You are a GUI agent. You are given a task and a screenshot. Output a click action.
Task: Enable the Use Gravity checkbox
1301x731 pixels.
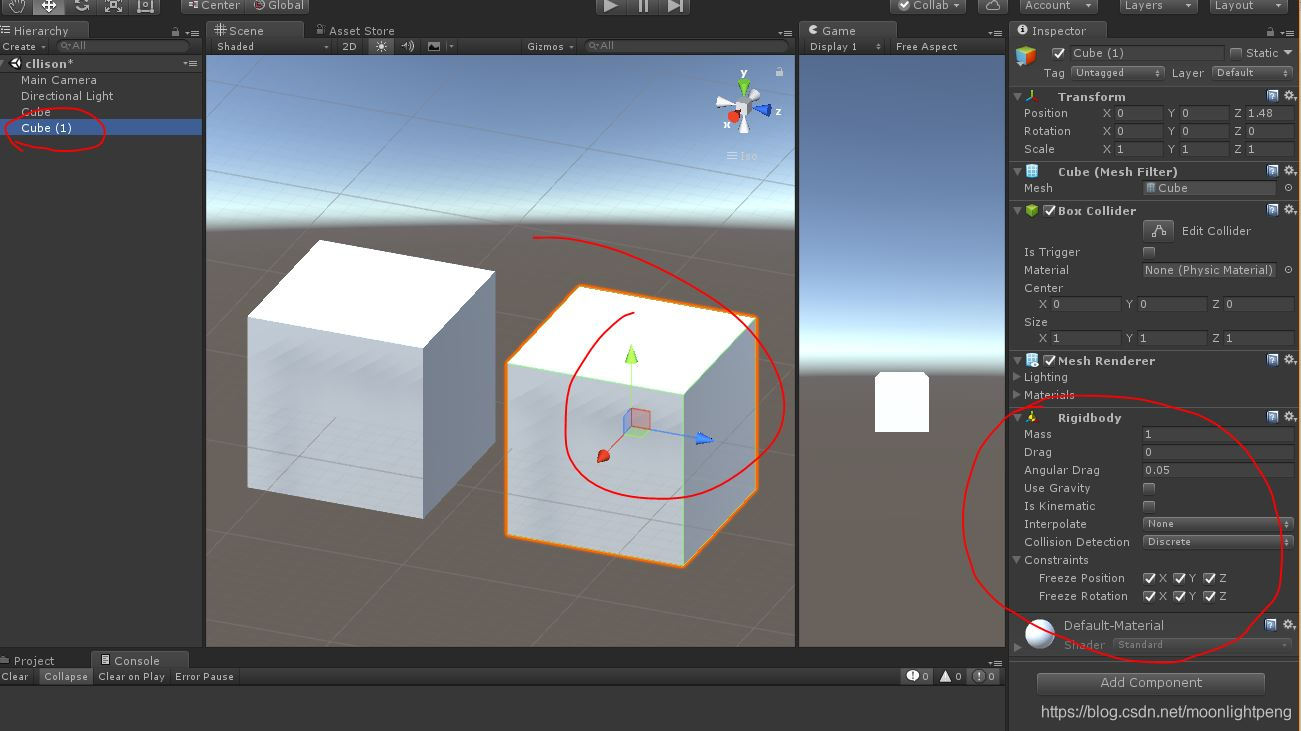pos(1149,488)
